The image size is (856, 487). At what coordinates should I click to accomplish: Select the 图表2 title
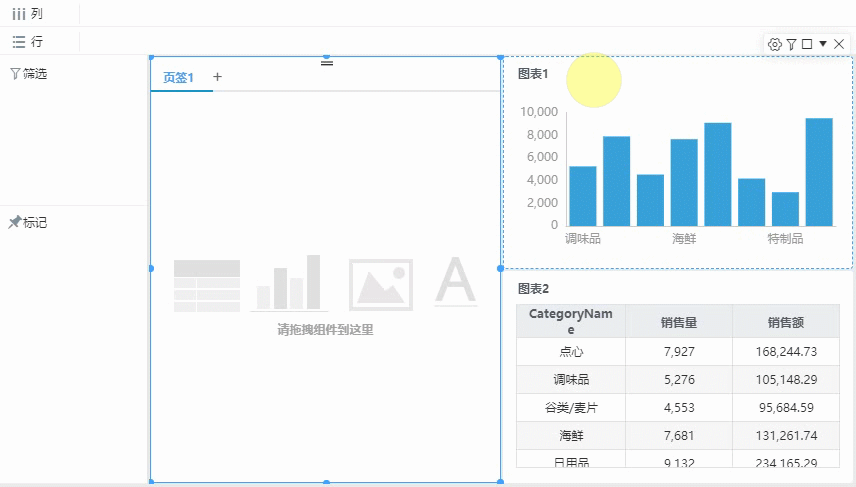533,289
